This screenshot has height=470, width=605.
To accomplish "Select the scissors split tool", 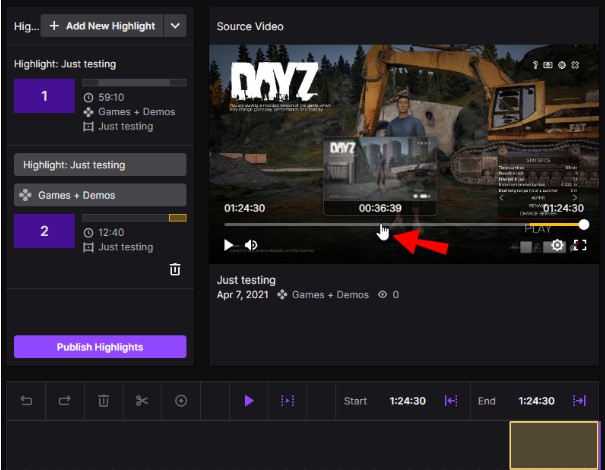I will pos(142,401).
